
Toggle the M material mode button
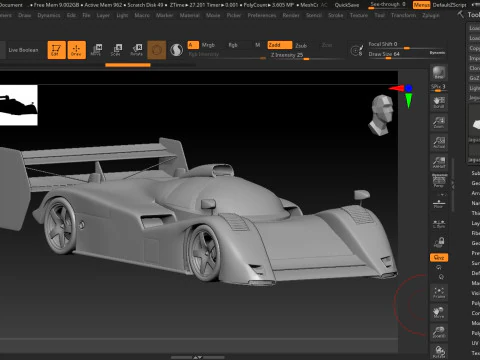point(258,45)
